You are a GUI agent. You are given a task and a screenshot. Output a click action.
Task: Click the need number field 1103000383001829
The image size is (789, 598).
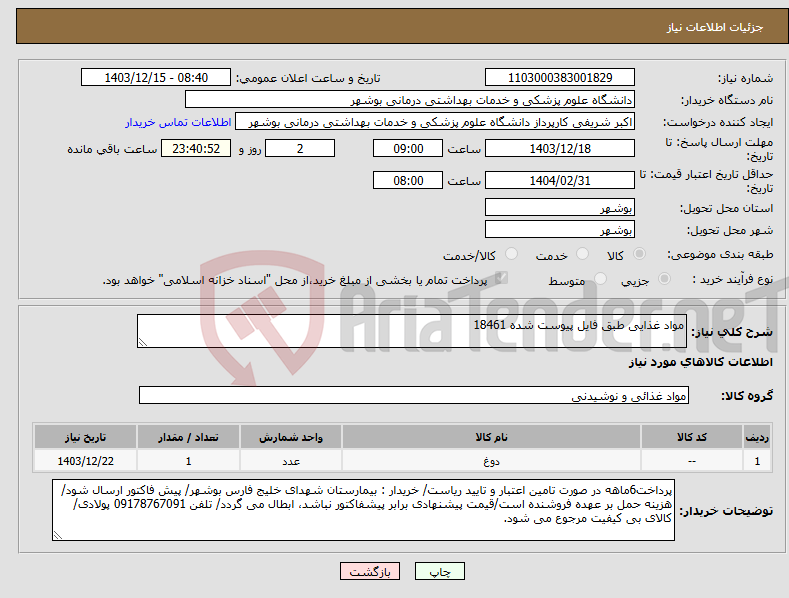[560, 78]
